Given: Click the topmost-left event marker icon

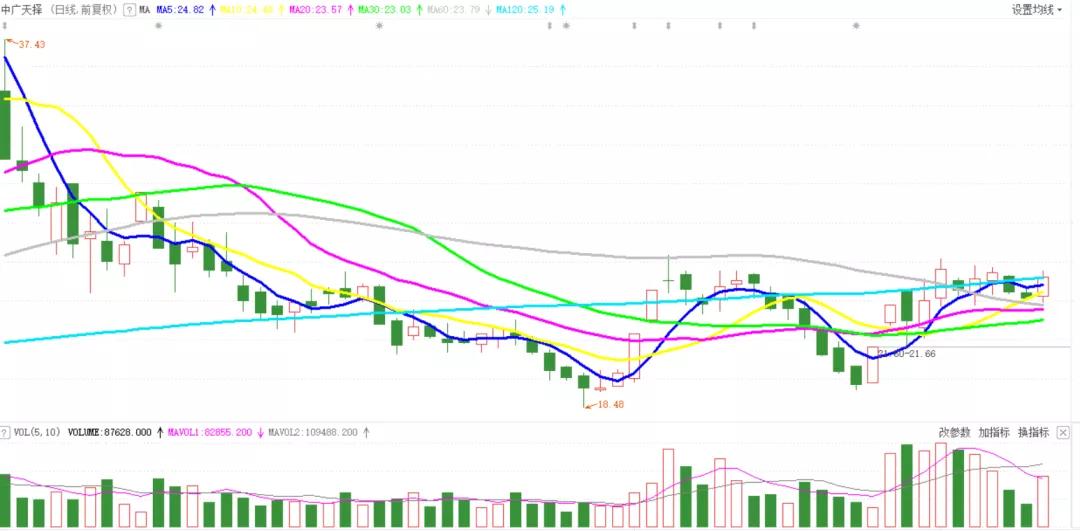Looking at the screenshot, I should pyautogui.click(x=5, y=26).
